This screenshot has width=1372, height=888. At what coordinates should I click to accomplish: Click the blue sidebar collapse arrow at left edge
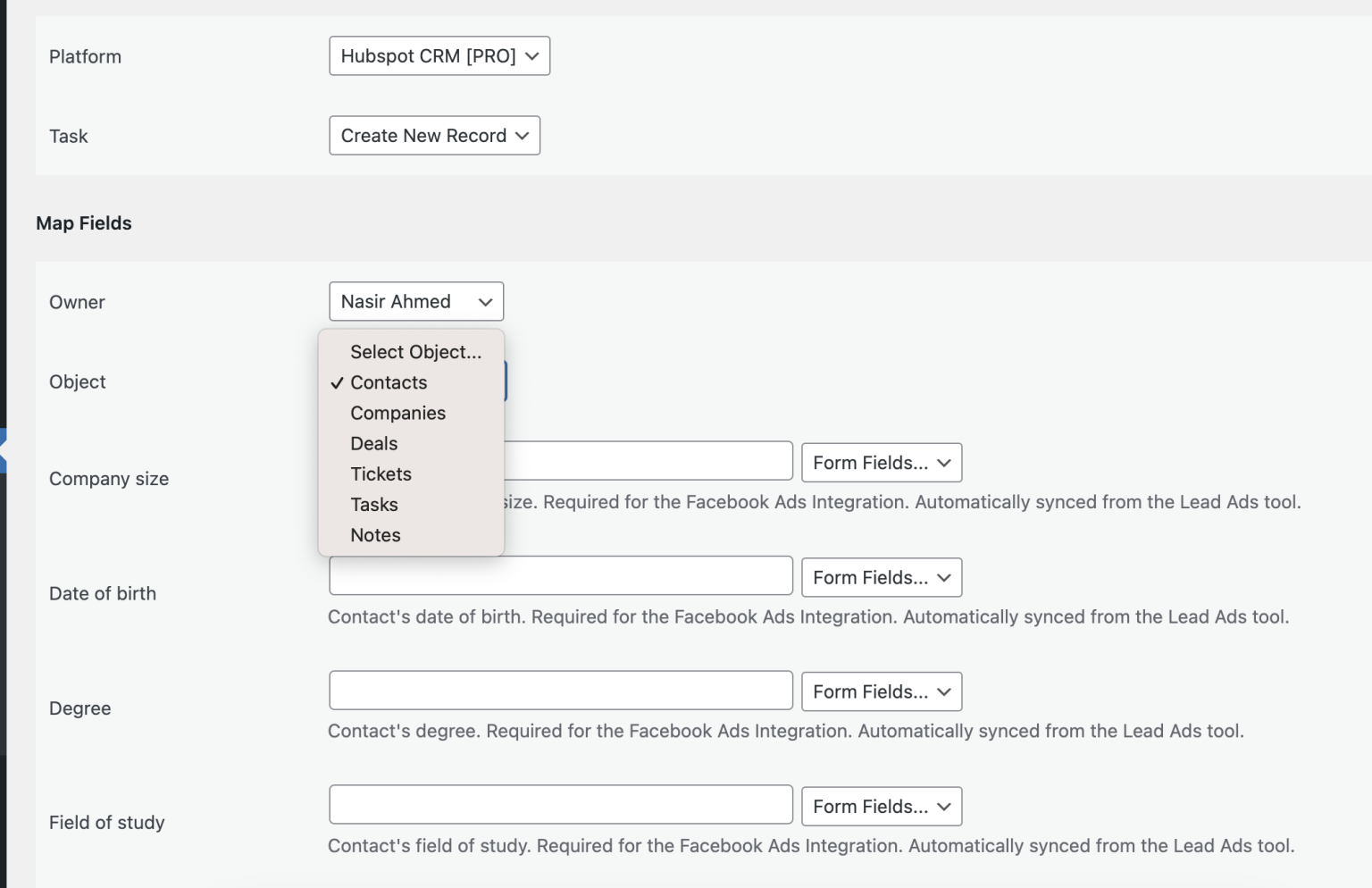point(3,451)
